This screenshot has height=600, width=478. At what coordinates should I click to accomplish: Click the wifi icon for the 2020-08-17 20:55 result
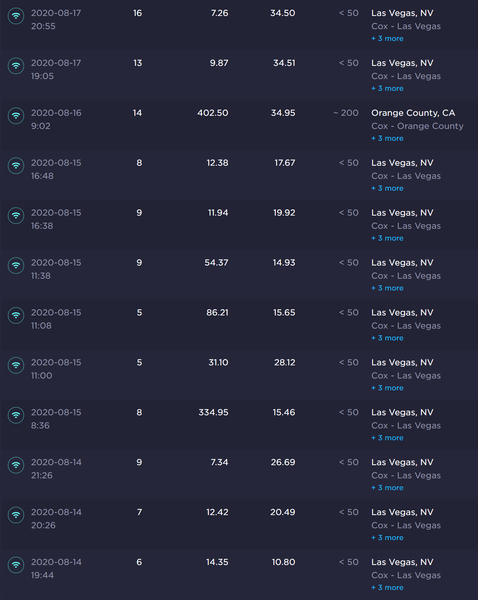pos(16,16)
